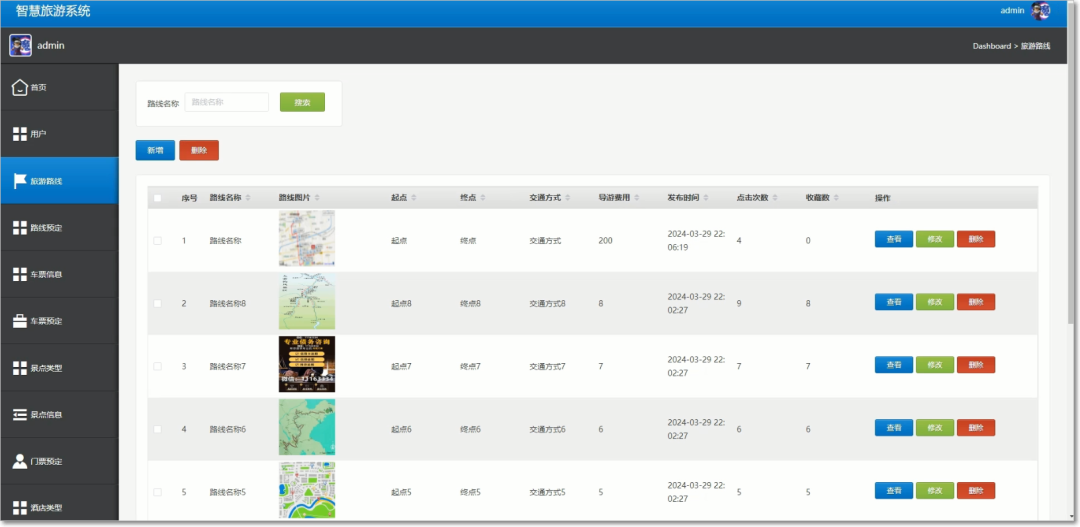The image size is (1080, 527).
Task: Sort table by 终点 column arrows
Action: (483, 198)
